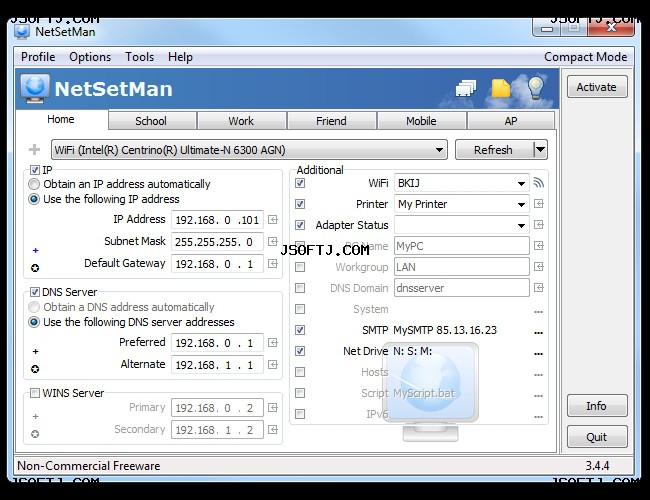The height and width of the screenshot is (500, 650).
Task: Expand the Refresh button dropdown arrow
Action: click(540, 149)
